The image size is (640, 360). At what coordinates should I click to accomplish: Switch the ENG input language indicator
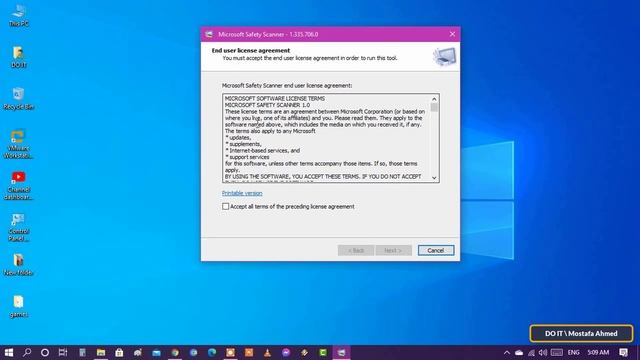tap(573, 353)
